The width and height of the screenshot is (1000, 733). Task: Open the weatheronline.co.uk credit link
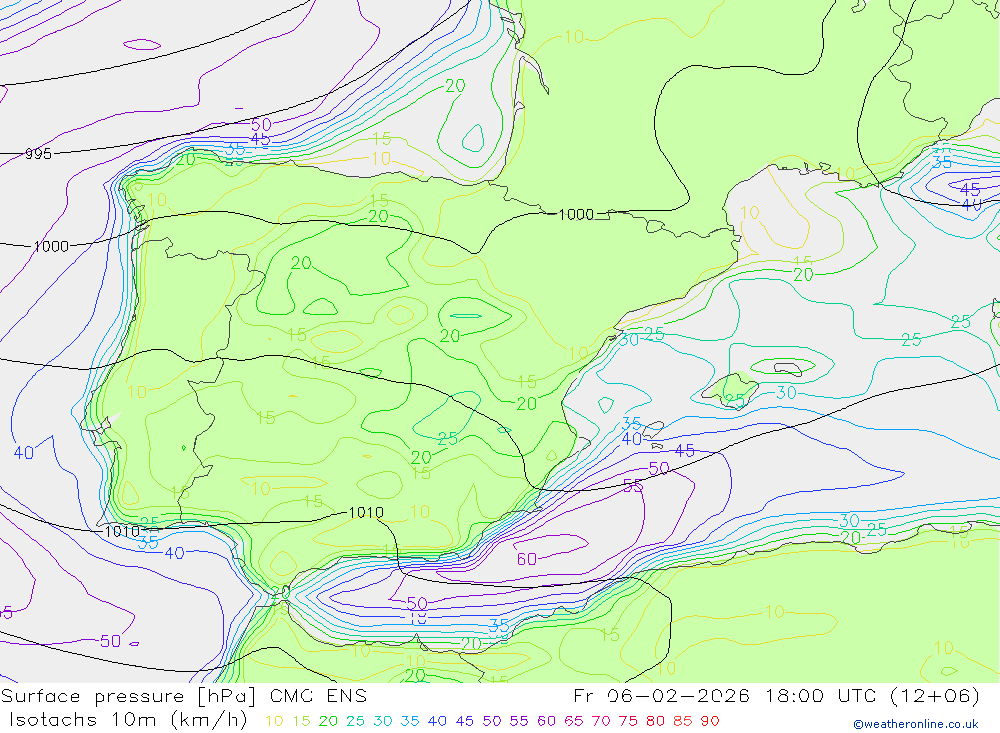916,724
